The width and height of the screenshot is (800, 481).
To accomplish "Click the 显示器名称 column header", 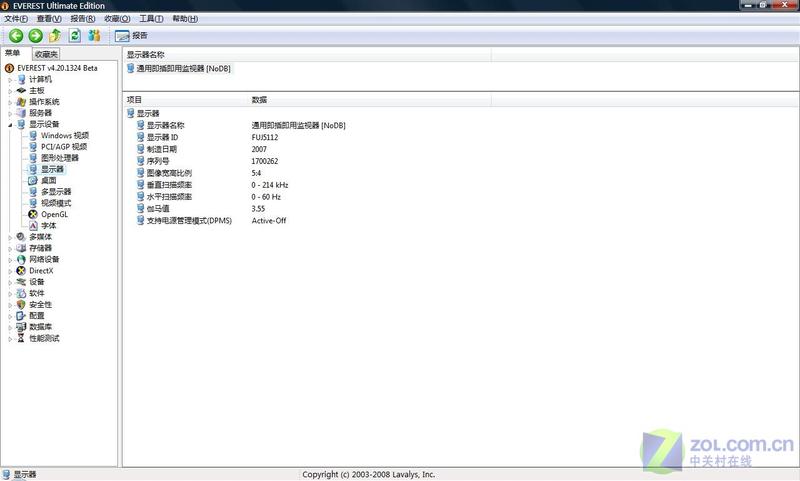I will 307,55.
